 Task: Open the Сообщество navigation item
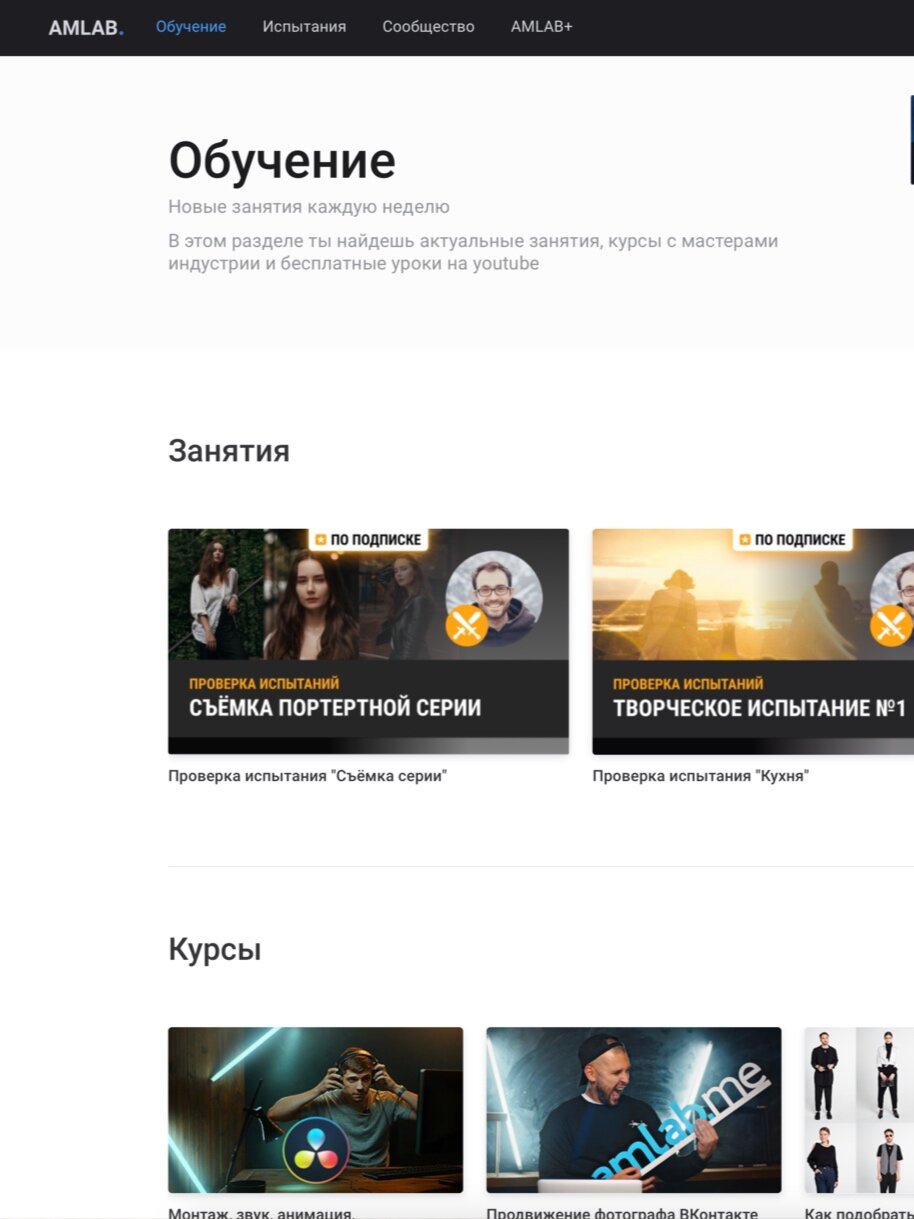[428, 27]
